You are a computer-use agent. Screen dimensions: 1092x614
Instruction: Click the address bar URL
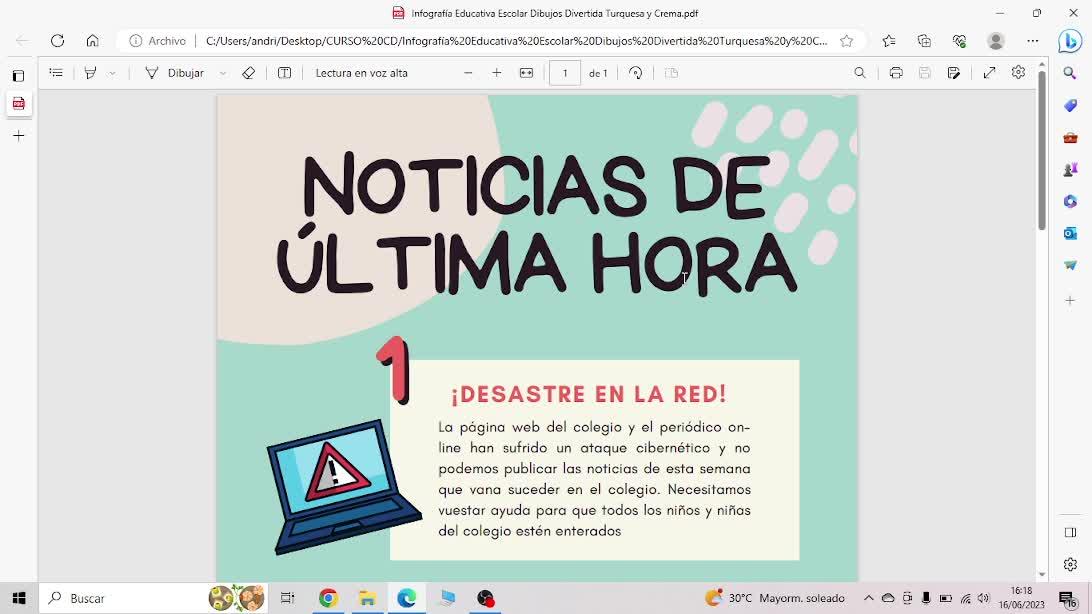click(516, 40)
